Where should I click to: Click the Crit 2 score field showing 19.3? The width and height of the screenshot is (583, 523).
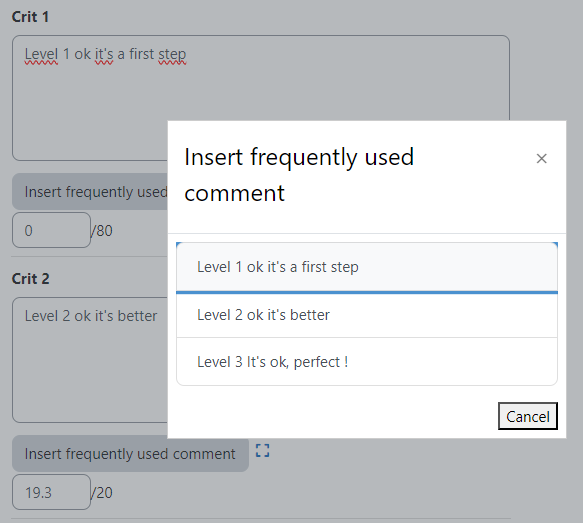51,492
